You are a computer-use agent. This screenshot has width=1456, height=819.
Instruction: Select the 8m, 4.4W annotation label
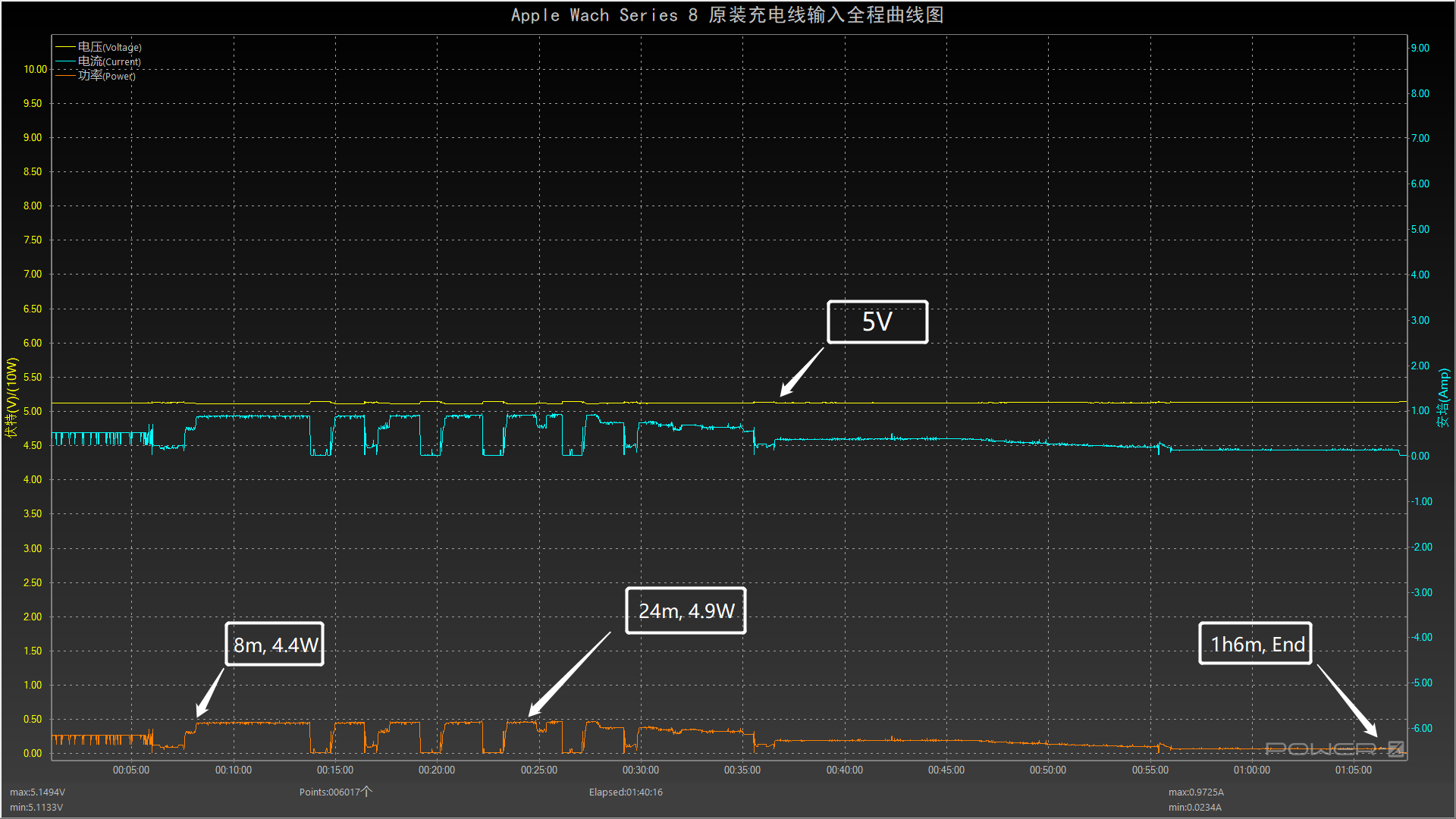(275, 645)
